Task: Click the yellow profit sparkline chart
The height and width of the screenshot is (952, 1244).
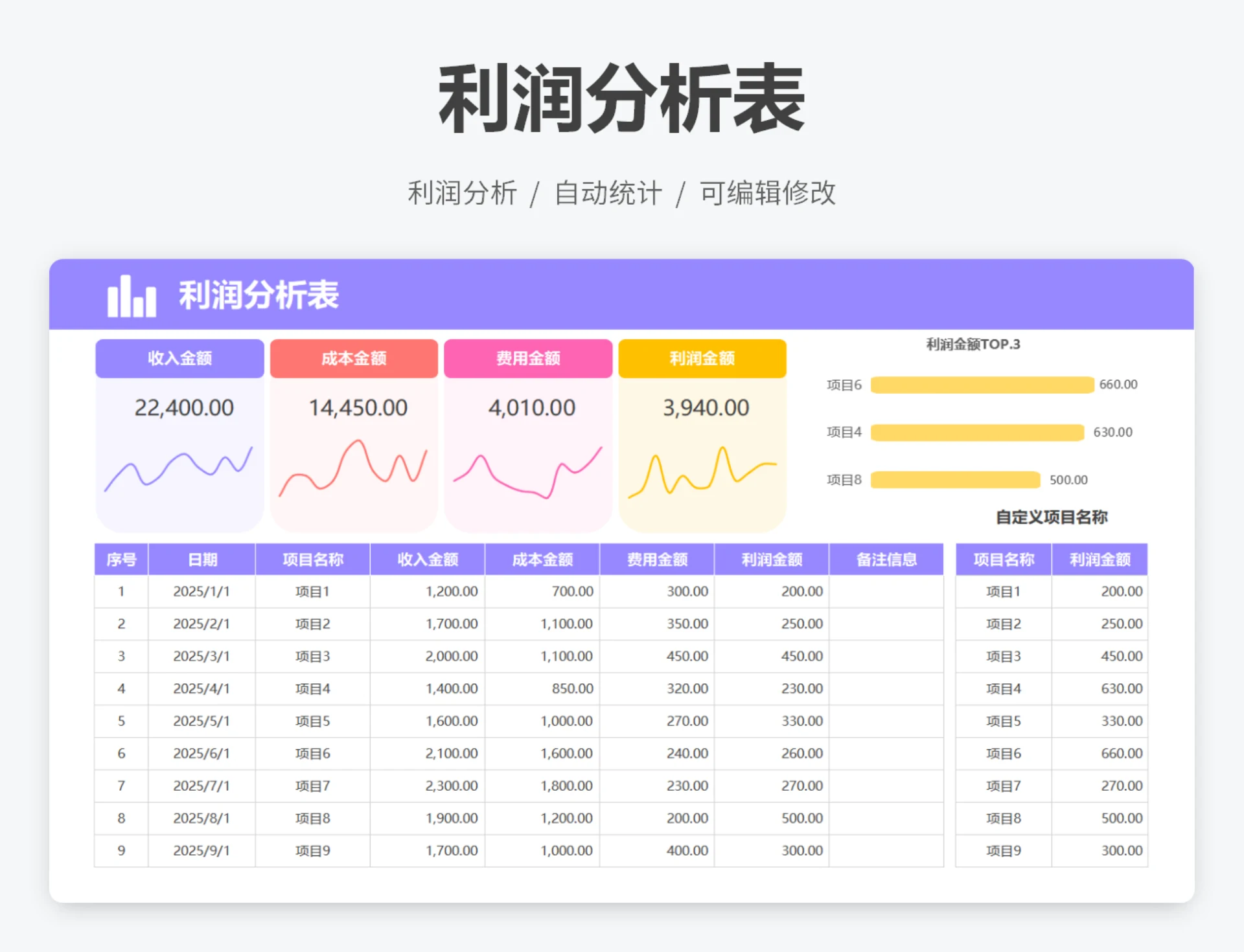Action: [x=702, y=473]
